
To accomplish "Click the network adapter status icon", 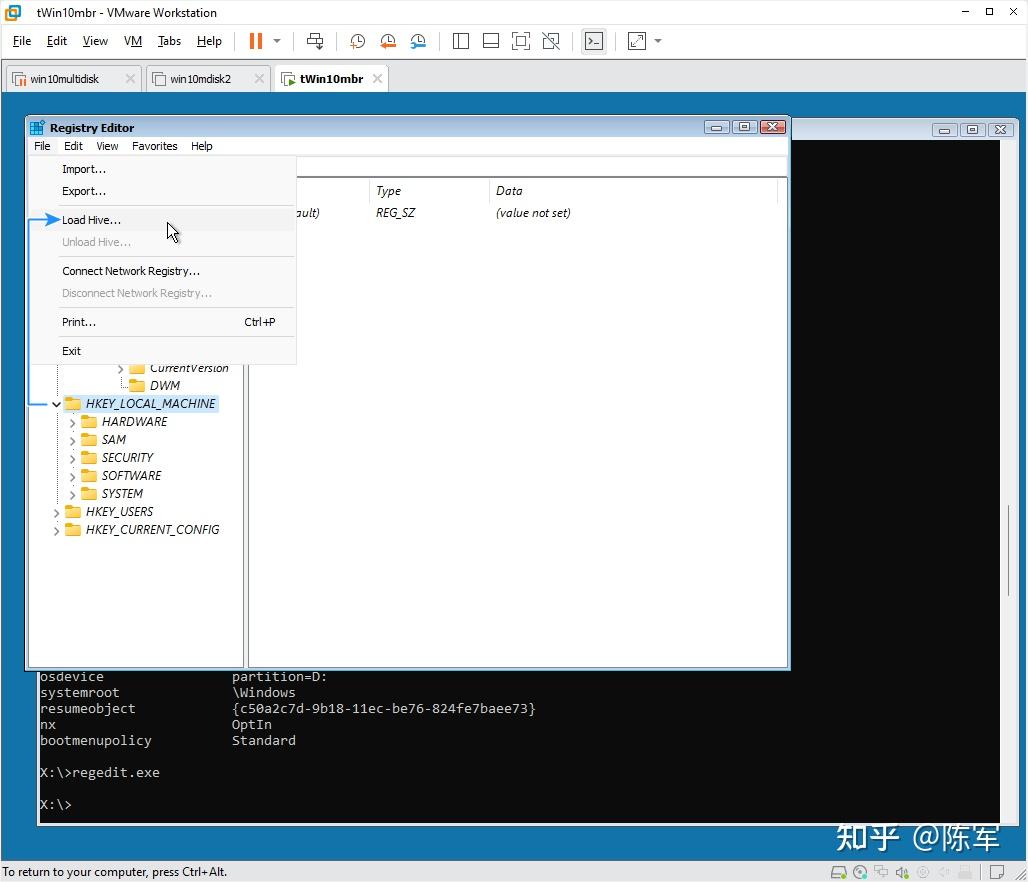I will [882, 872].
